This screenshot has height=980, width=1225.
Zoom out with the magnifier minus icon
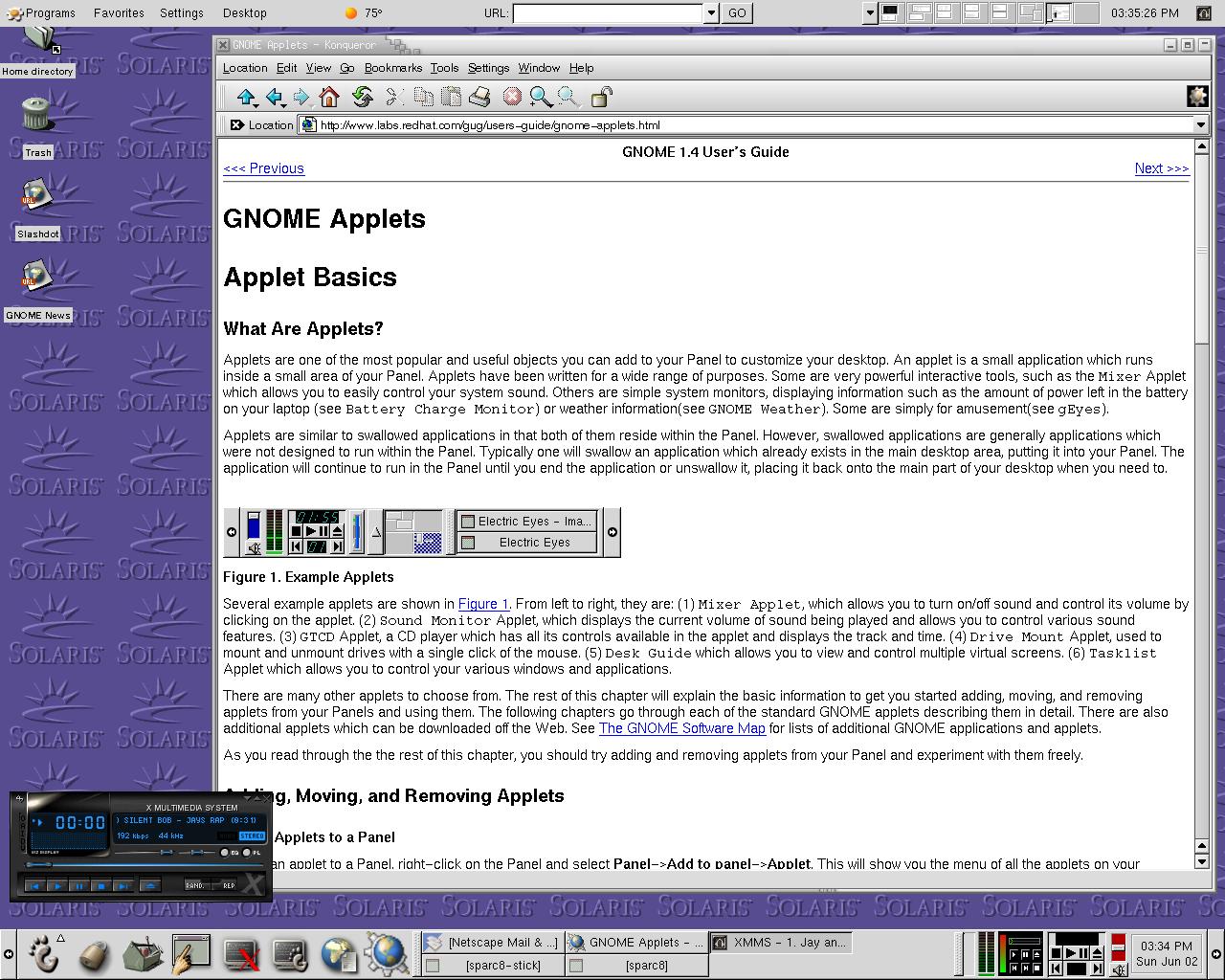point(568,97)
